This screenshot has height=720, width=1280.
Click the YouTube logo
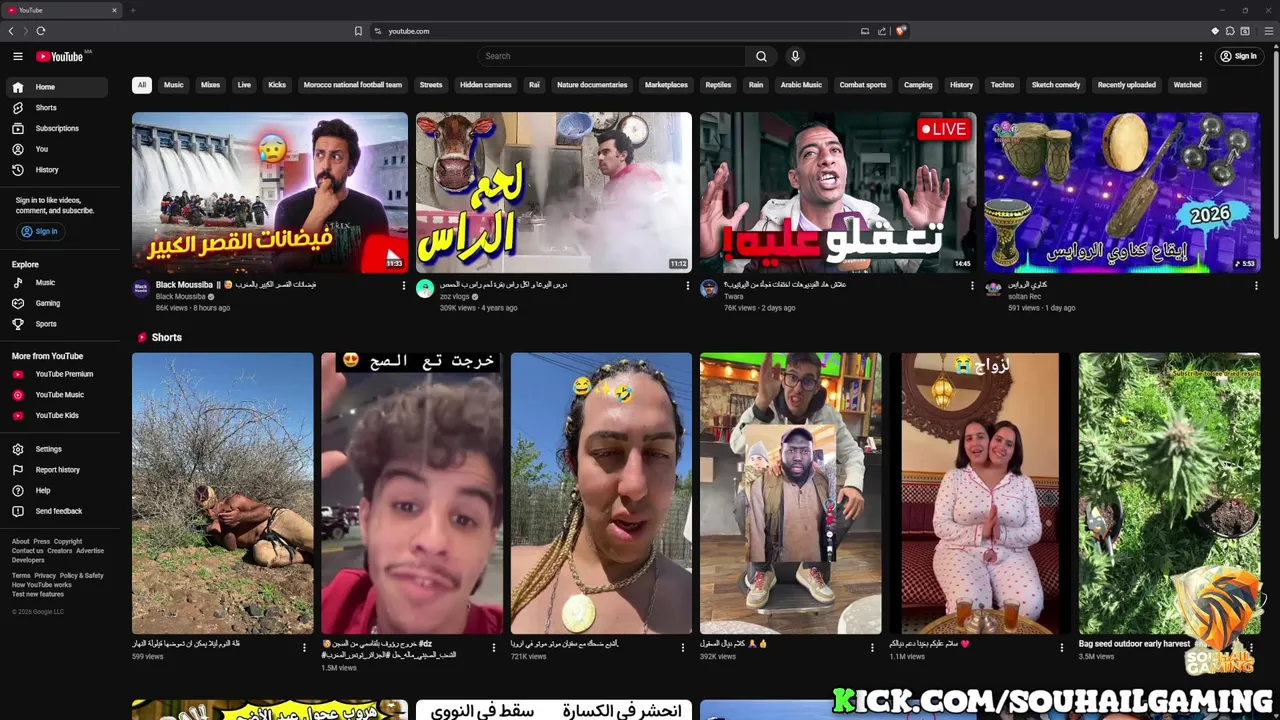(59, 56)
